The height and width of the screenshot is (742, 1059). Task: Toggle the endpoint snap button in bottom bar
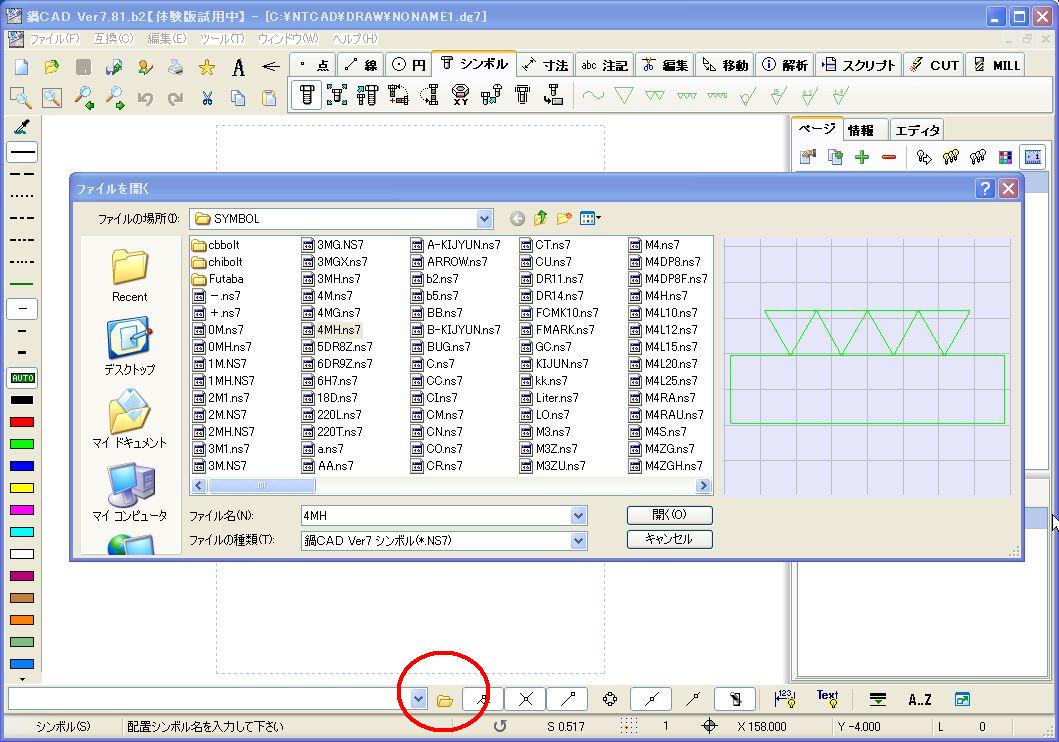pos(567,699)
